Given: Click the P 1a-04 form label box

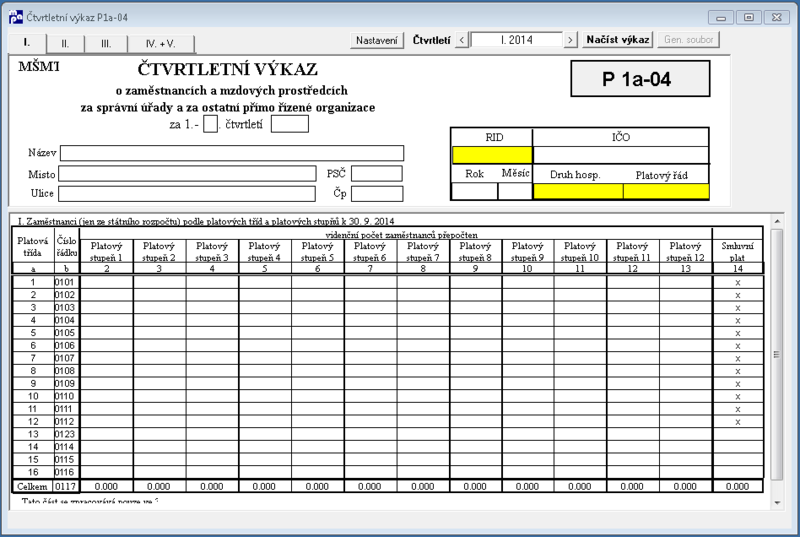Looking at the screenshot, I should (x=640, y=79).
